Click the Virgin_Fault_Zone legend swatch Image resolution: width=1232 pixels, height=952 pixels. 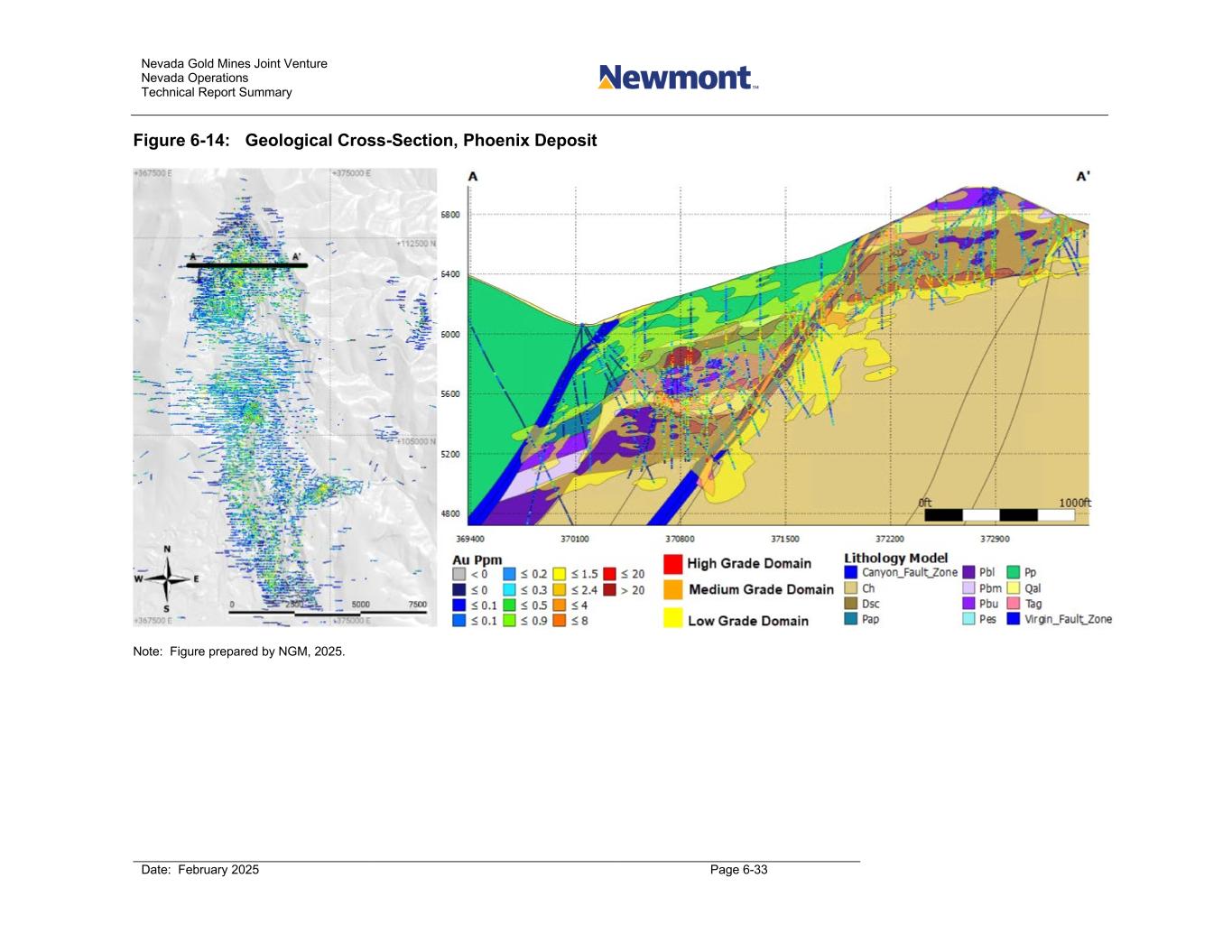tap(1014, 619)
